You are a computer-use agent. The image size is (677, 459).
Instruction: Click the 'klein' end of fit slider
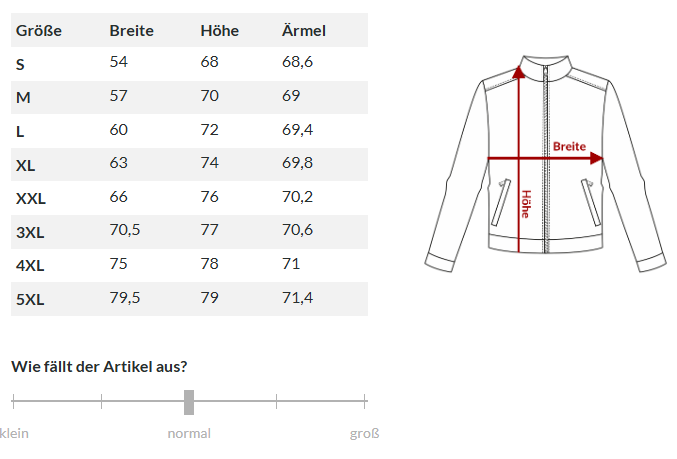14,433
